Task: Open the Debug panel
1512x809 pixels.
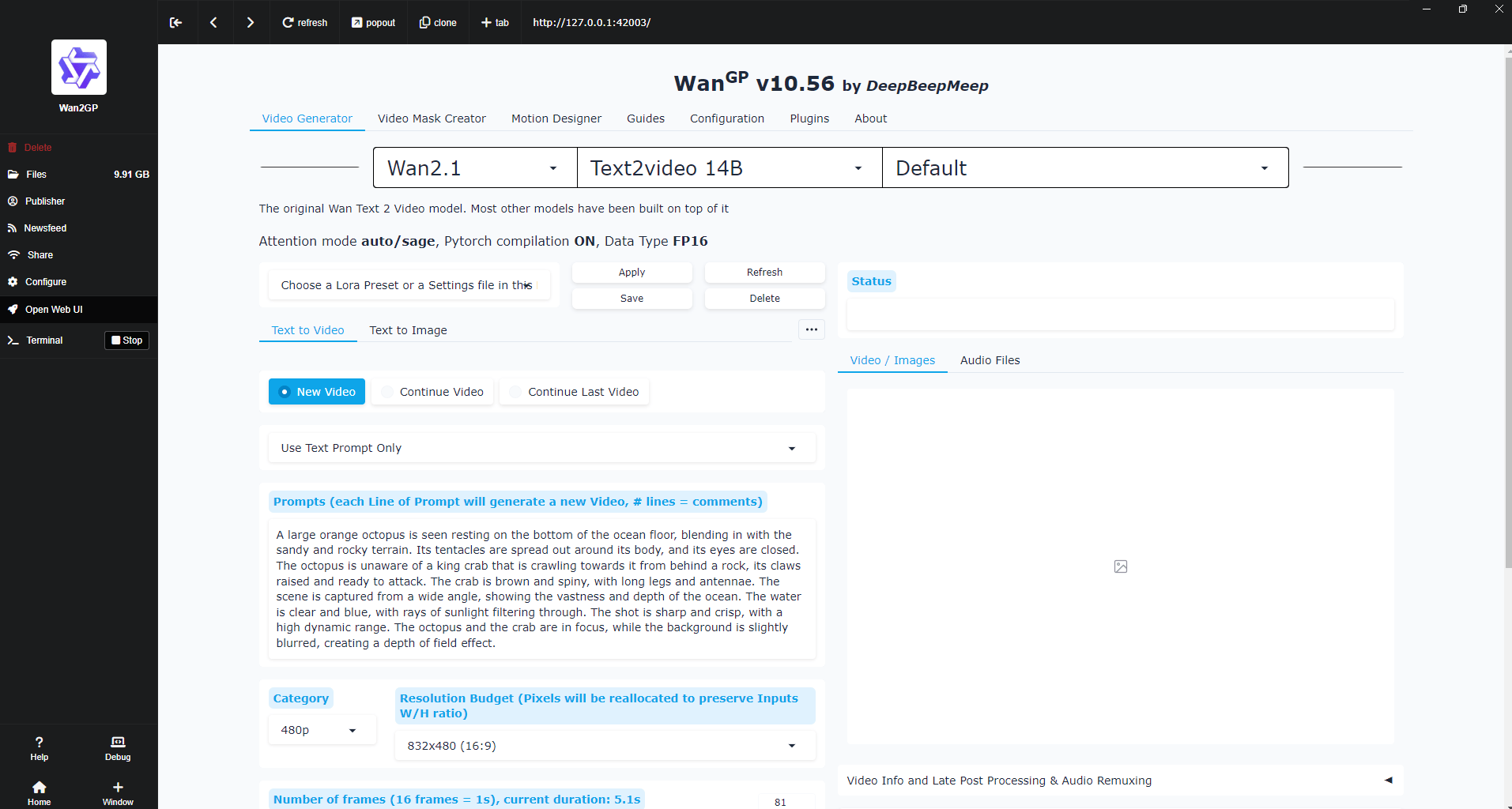Action: tap(118, 748)
